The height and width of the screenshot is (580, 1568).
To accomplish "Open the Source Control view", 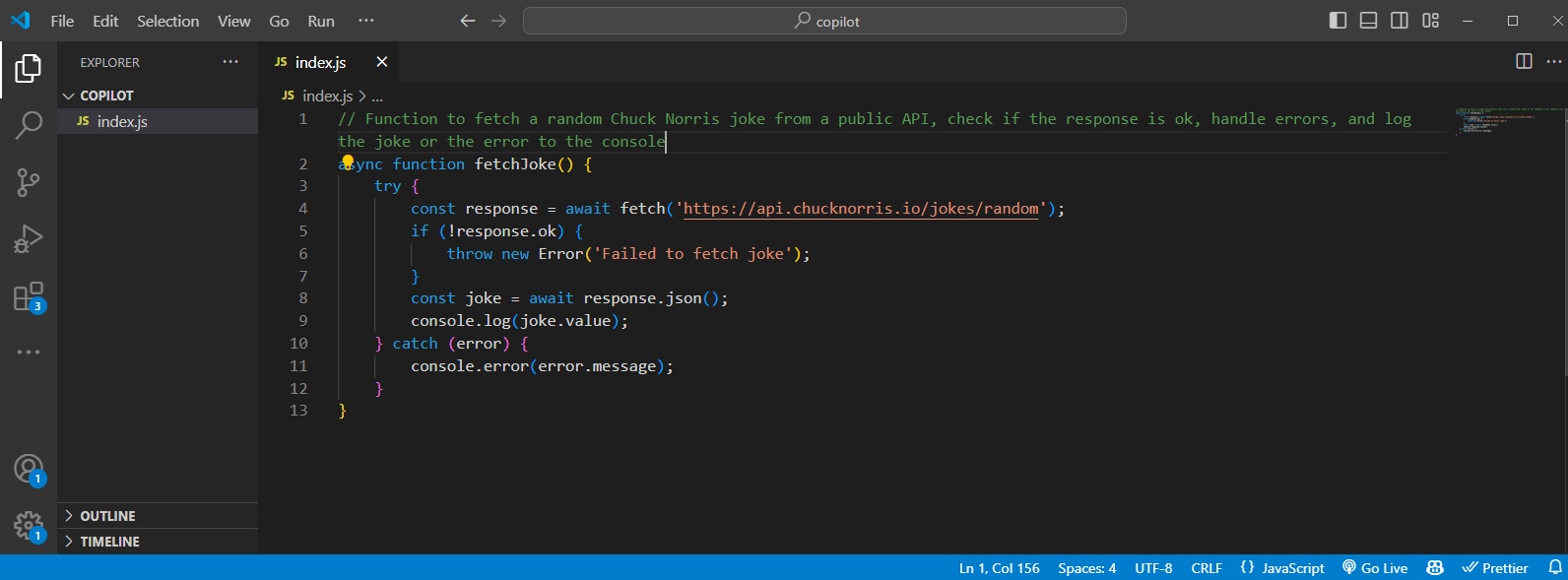I will tap(29, 182).
